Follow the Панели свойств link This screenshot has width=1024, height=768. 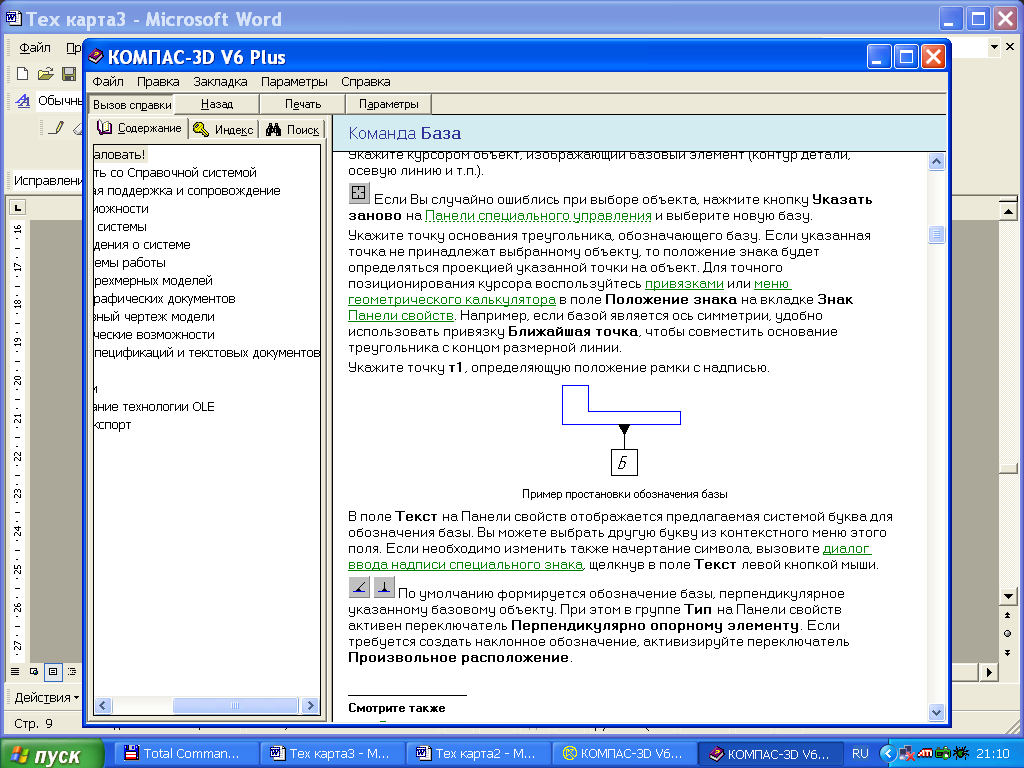(x=400, y=315)
